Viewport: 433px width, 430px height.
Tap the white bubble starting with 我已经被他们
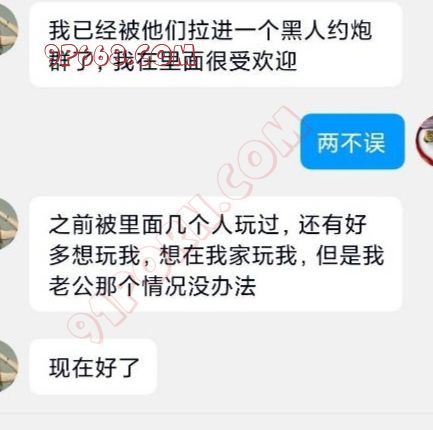click(216, 45)
